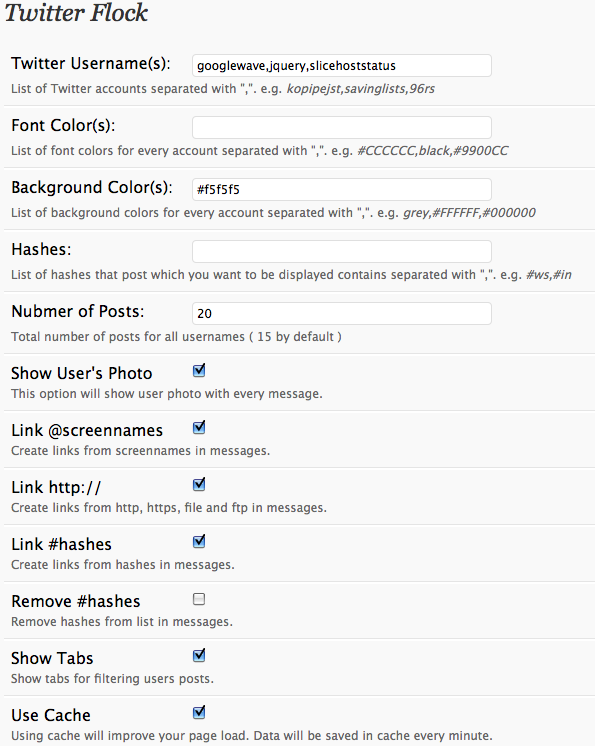Image resolution: width=595 pixels, height=746 pixels.
Task: Select the empty Hashes input field
Action: coord(341,251)
